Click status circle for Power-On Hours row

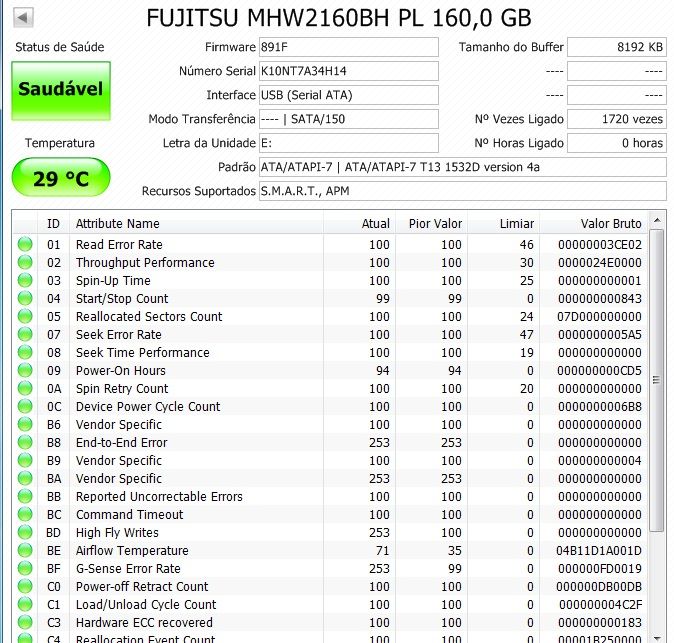(x=25, y=371)
